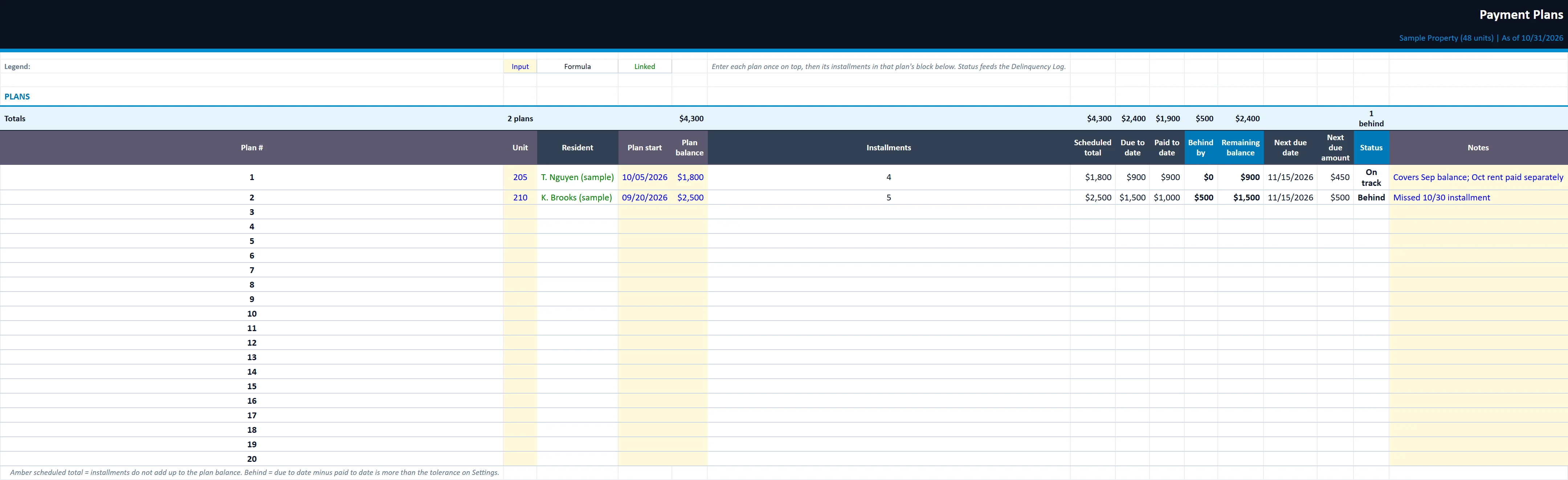Click the Sample Property subtitle text
The height and width of the screenshot is (480, 1568).
click(x=1481, y=38)
